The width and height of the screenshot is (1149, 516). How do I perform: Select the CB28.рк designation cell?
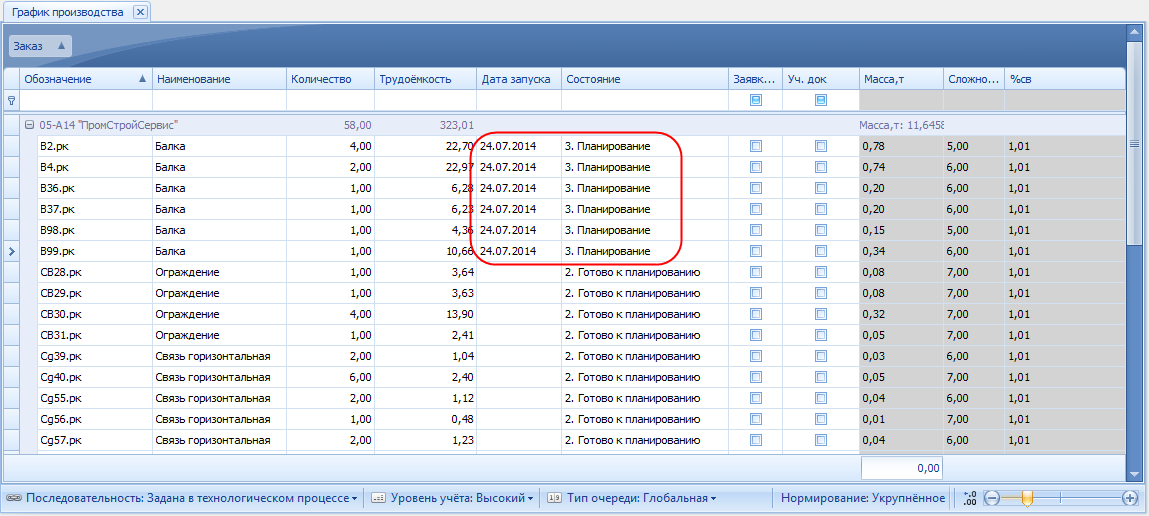[95, 273]
